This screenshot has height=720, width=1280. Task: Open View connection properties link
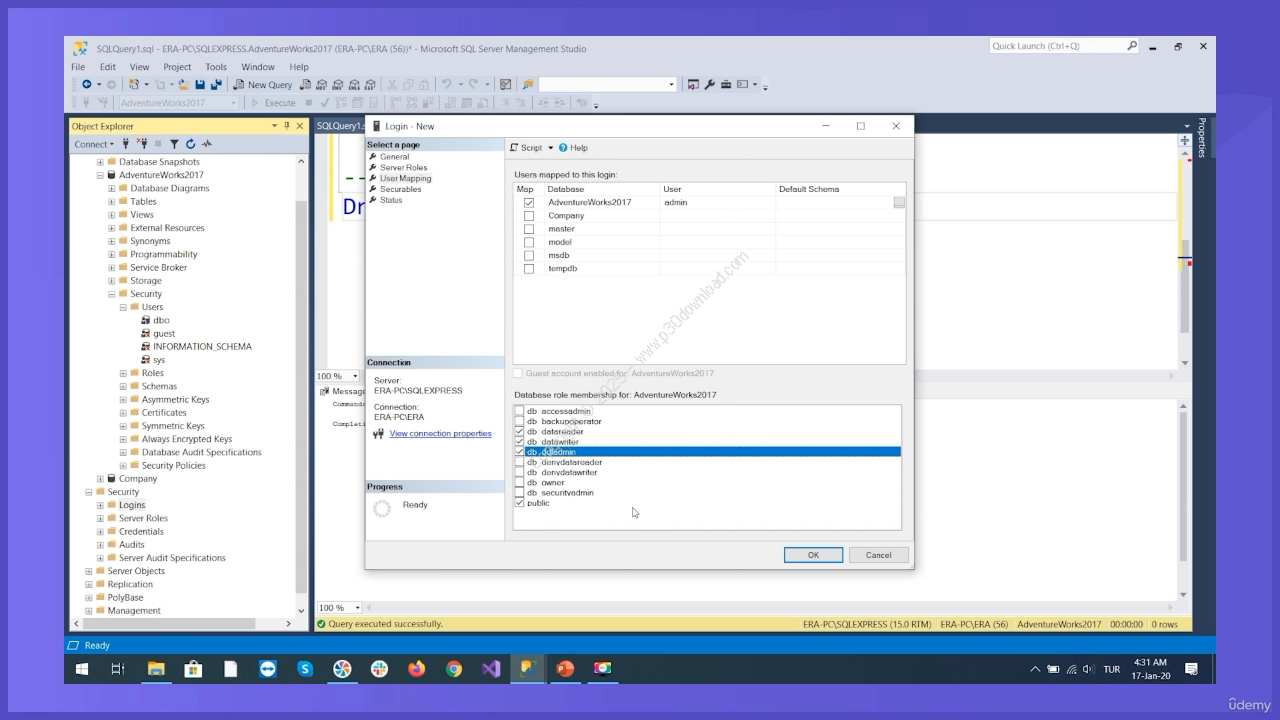point(440,434)
